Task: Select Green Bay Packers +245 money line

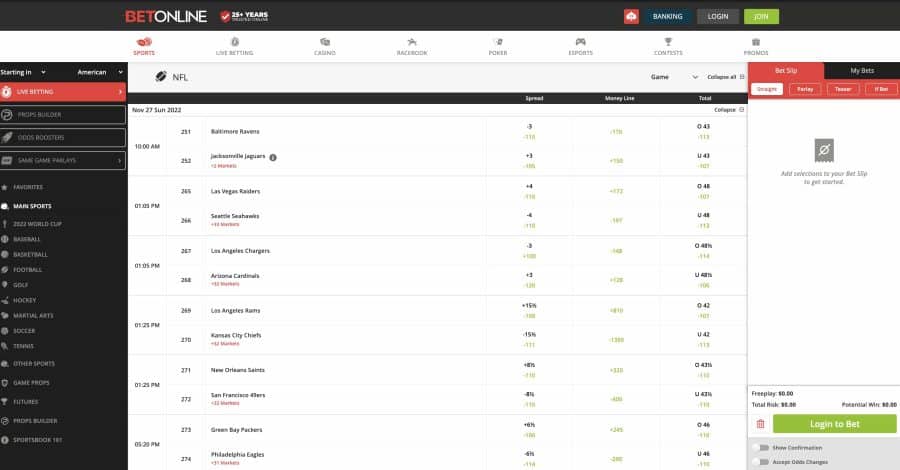Action: pyautogui.click(x=616, y=430)
